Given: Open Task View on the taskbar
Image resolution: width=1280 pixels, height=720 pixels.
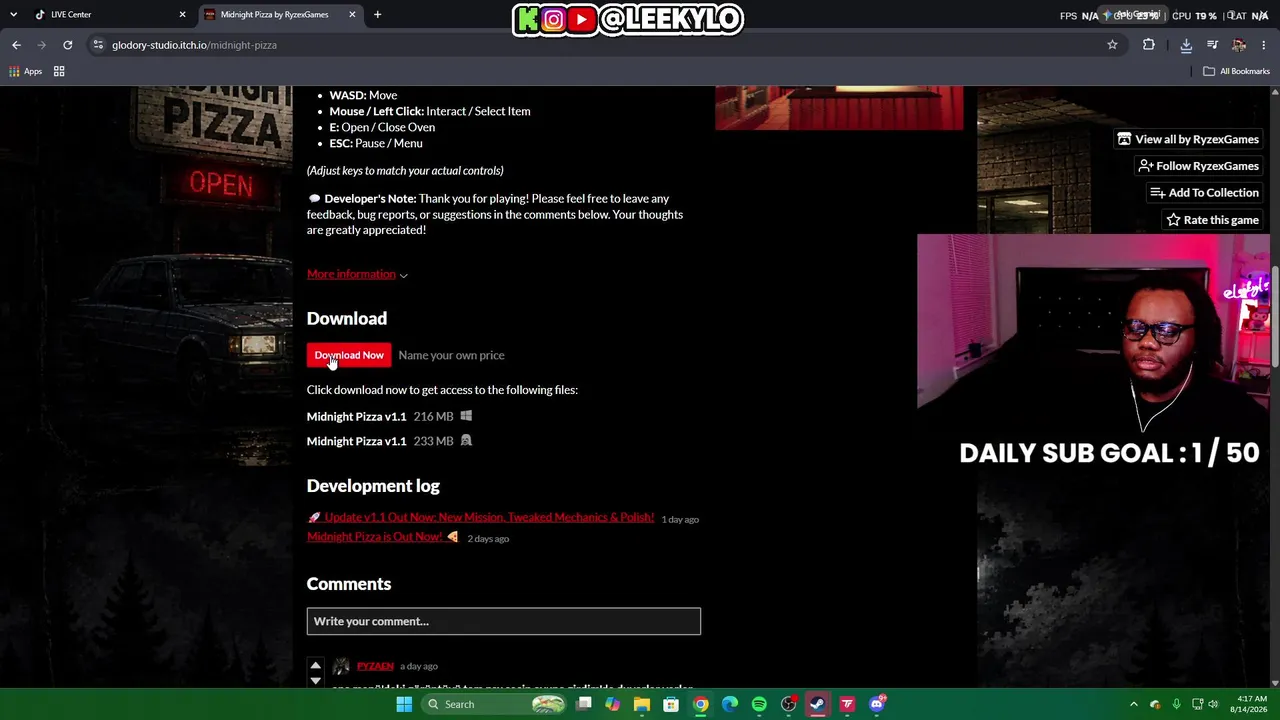Looking at the screenshot, I should pyautogui.click(x=584, y=704).
